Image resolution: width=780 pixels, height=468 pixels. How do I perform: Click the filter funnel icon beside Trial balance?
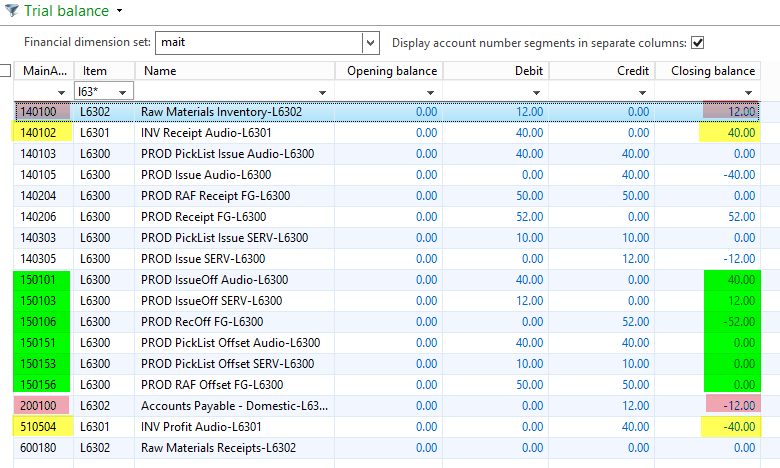(11, 11)
